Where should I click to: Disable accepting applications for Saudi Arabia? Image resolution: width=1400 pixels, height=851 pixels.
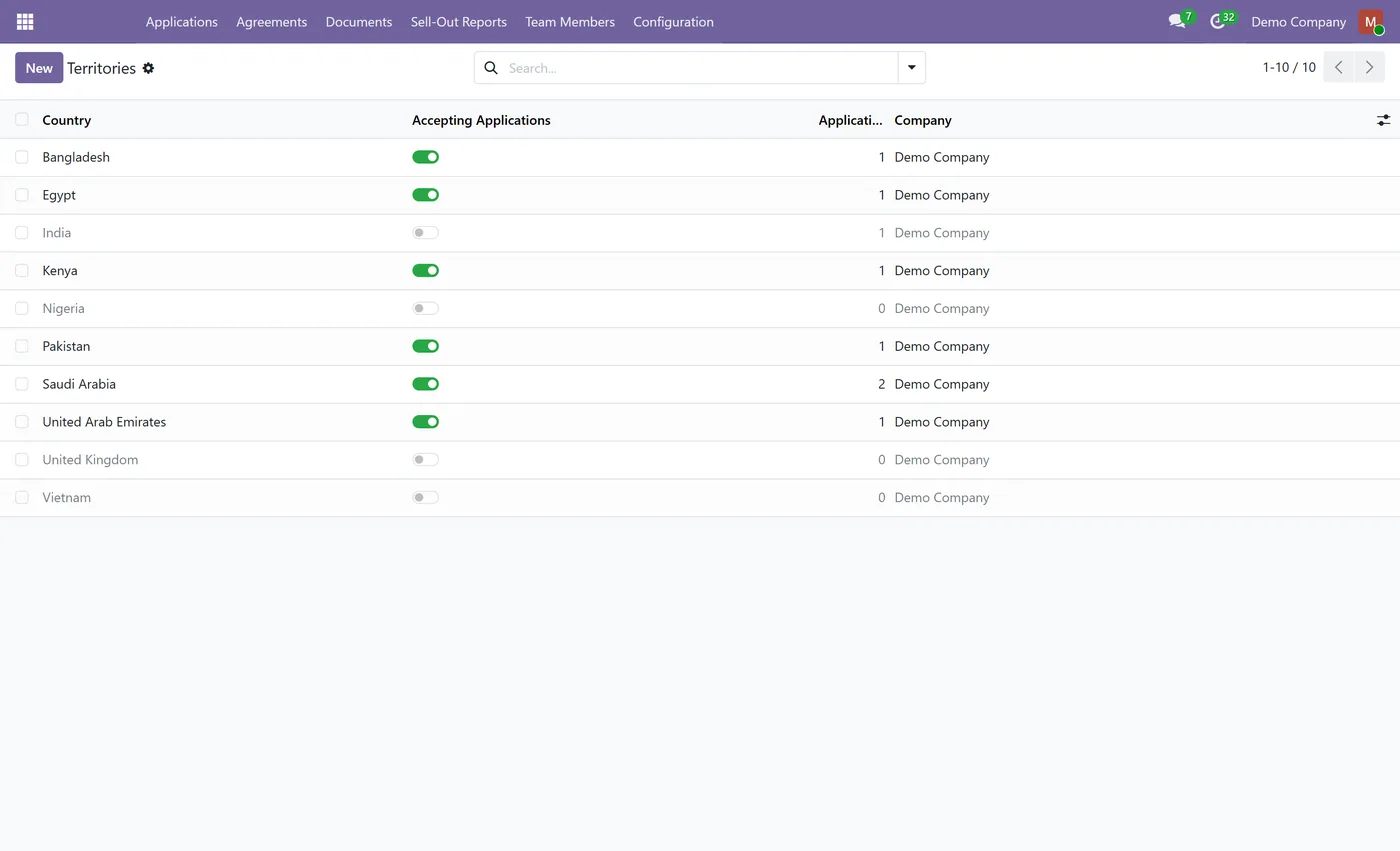point(425,384)
